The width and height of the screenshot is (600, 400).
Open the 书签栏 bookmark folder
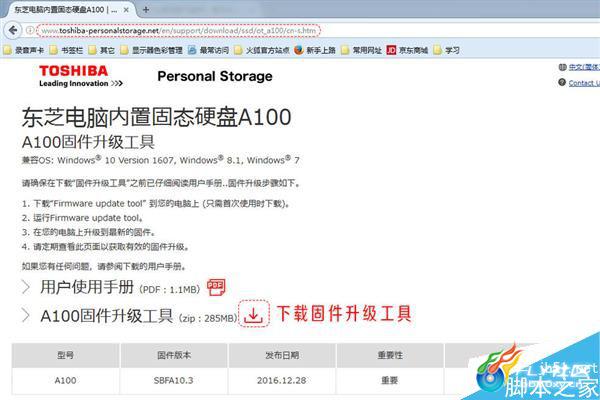click(67, 50)
